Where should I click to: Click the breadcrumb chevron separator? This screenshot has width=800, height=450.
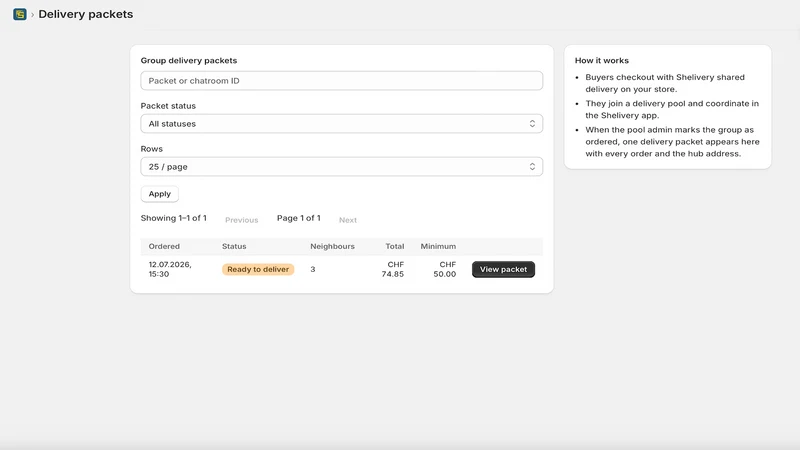tap(32, 15)
